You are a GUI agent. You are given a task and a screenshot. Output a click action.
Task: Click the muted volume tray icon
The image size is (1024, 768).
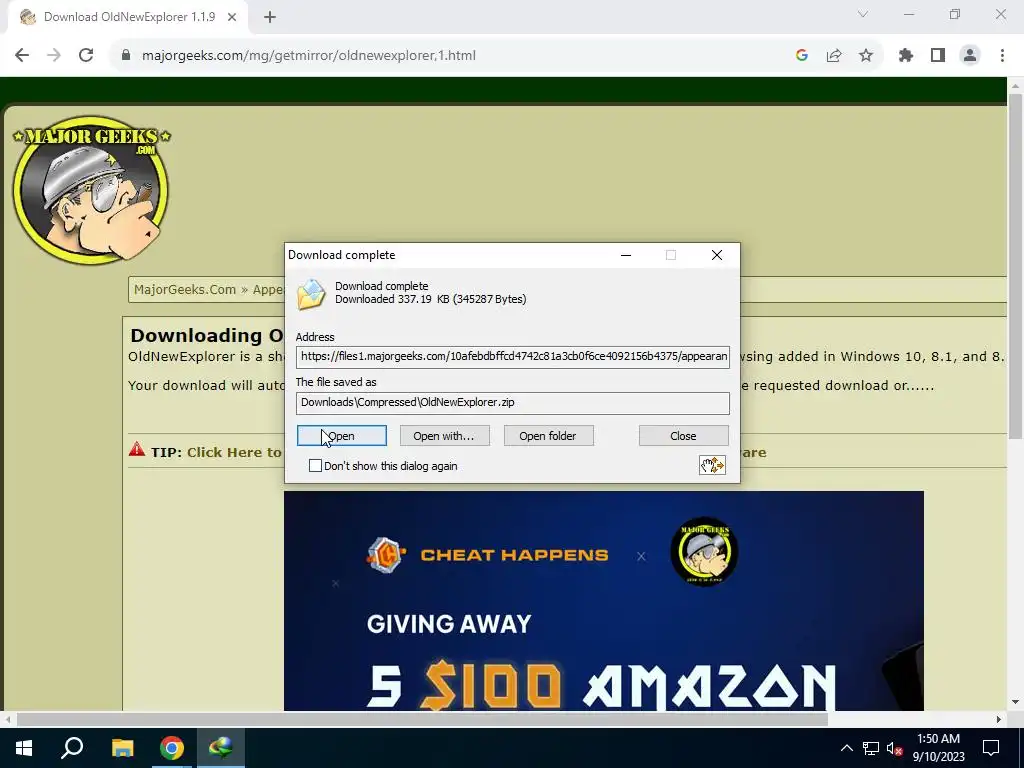tap(894, 748)
